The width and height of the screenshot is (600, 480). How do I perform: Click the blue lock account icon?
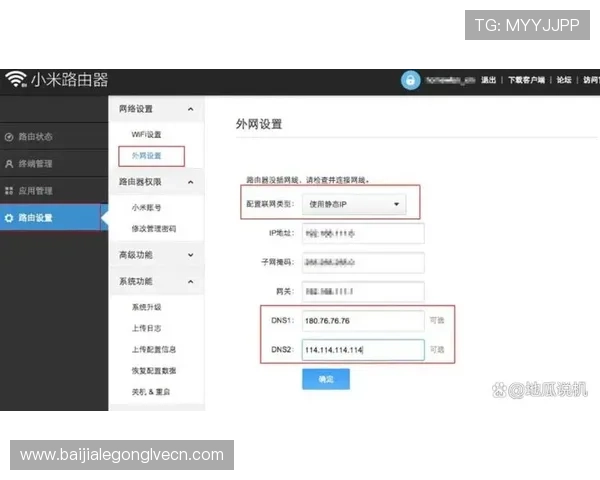point(410,80)
